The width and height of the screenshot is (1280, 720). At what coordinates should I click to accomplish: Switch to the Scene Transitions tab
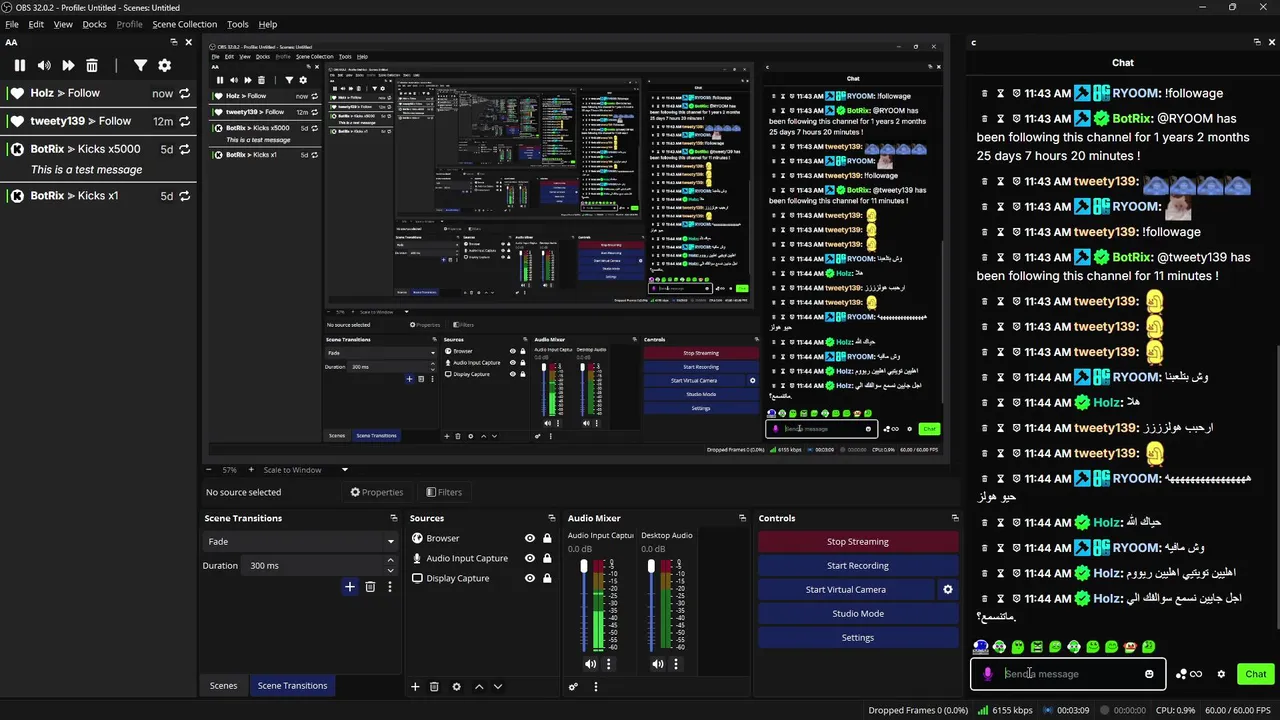(x=293, y=686)
